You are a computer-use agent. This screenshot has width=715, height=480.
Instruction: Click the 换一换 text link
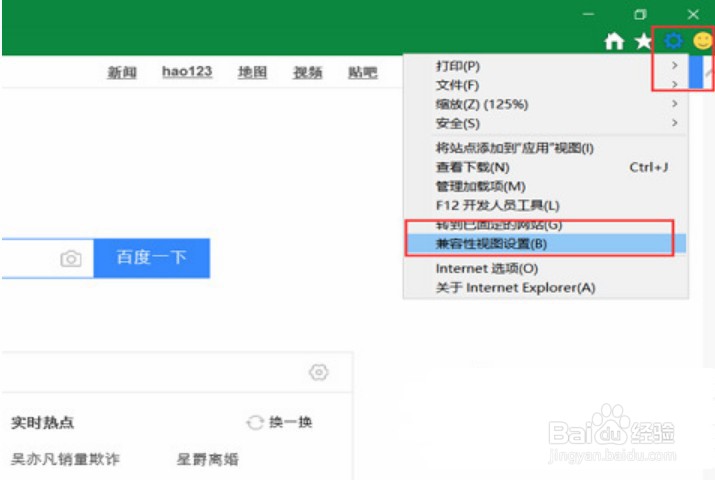pyautogui.click(x=290, y=423)
